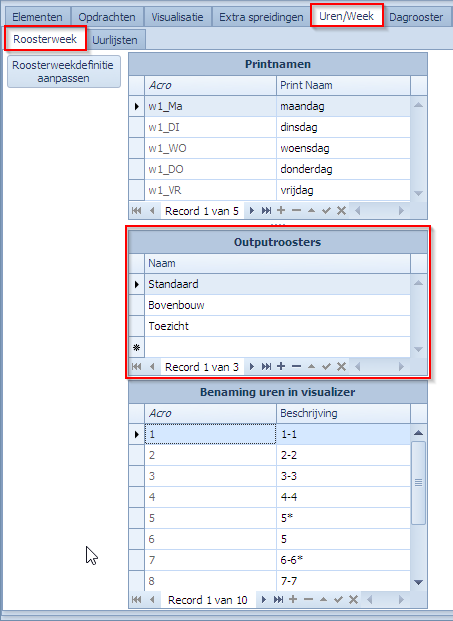The image size is (453, 621).
Task: Go to previous record in Outputroosters navigator
Action: tap(152, 366)
